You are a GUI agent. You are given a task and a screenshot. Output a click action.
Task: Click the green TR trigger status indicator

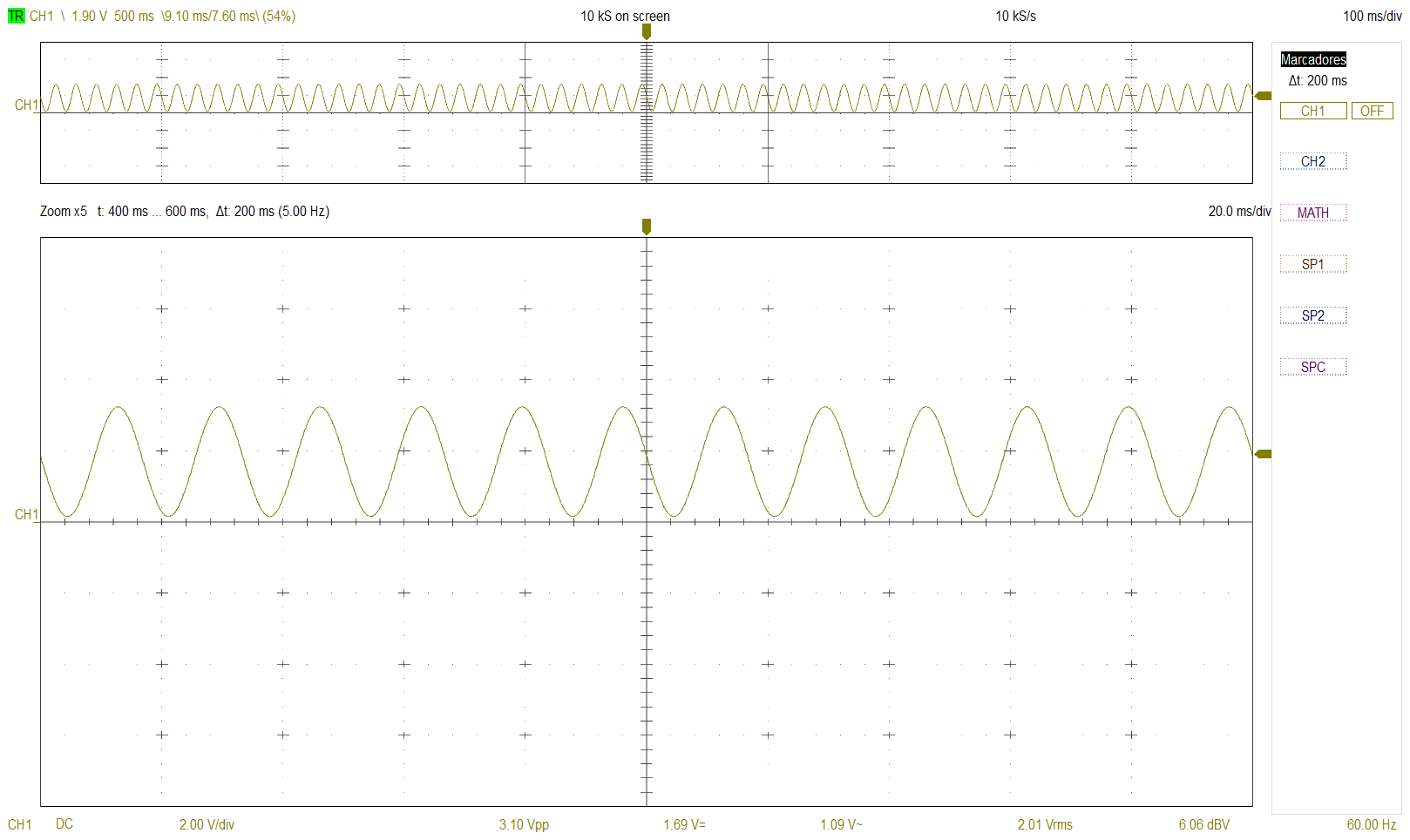point(16,16)
